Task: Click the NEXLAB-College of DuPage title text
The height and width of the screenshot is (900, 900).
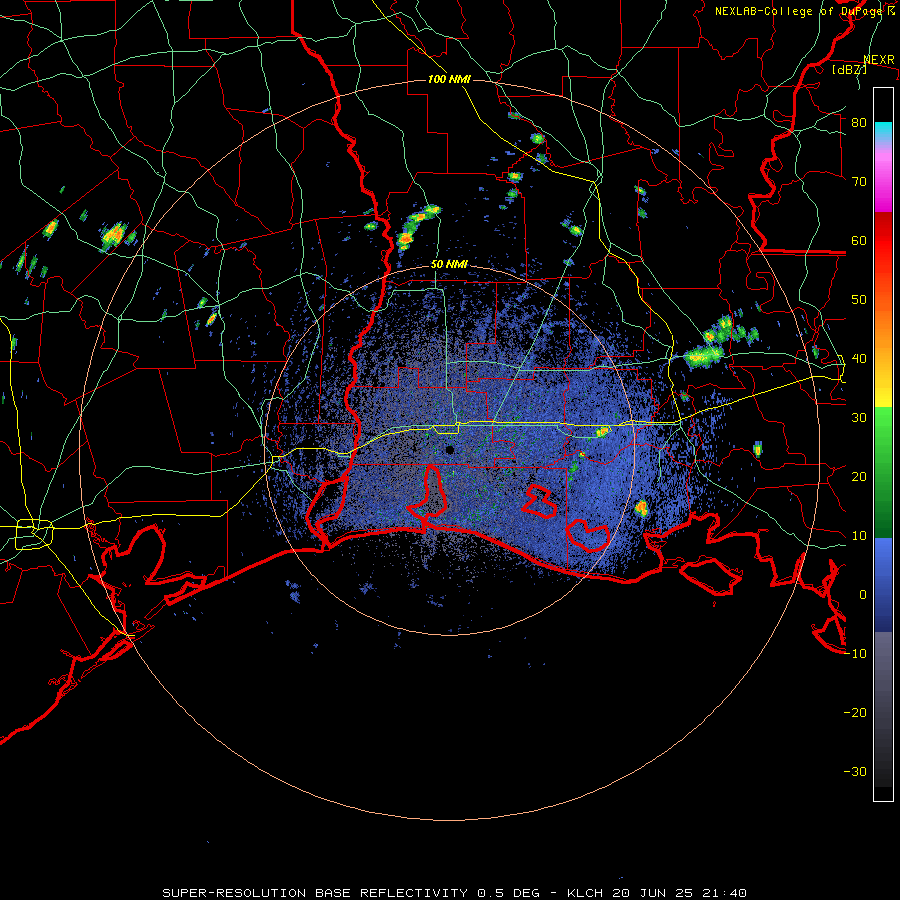Action: pos(800,11)
